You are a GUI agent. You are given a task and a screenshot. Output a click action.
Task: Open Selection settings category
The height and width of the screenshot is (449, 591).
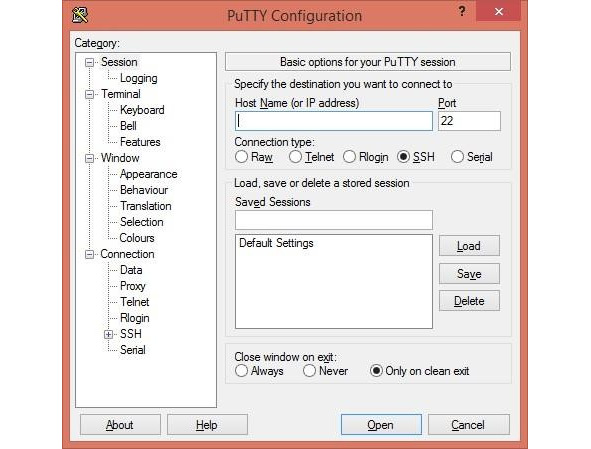point(142,222)
